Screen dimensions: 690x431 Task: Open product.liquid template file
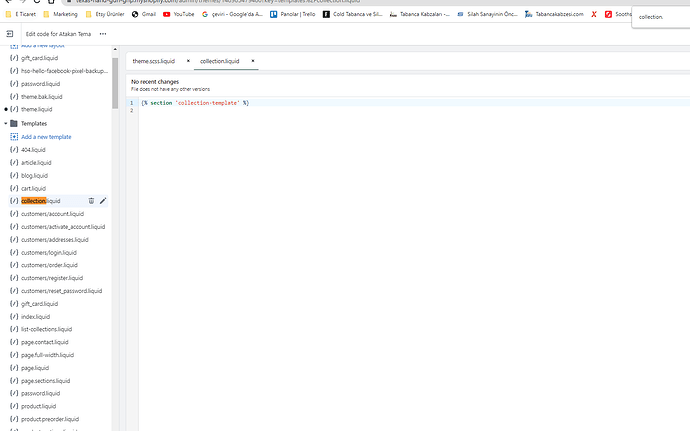(x=38, y=406)
